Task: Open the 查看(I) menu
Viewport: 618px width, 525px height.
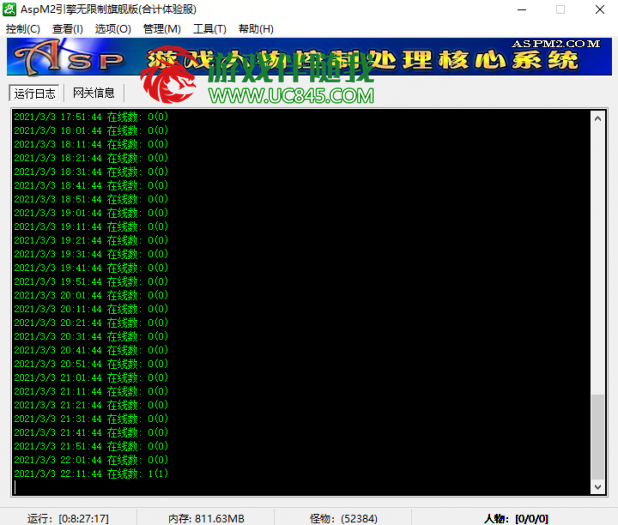Action: [67, 29]
